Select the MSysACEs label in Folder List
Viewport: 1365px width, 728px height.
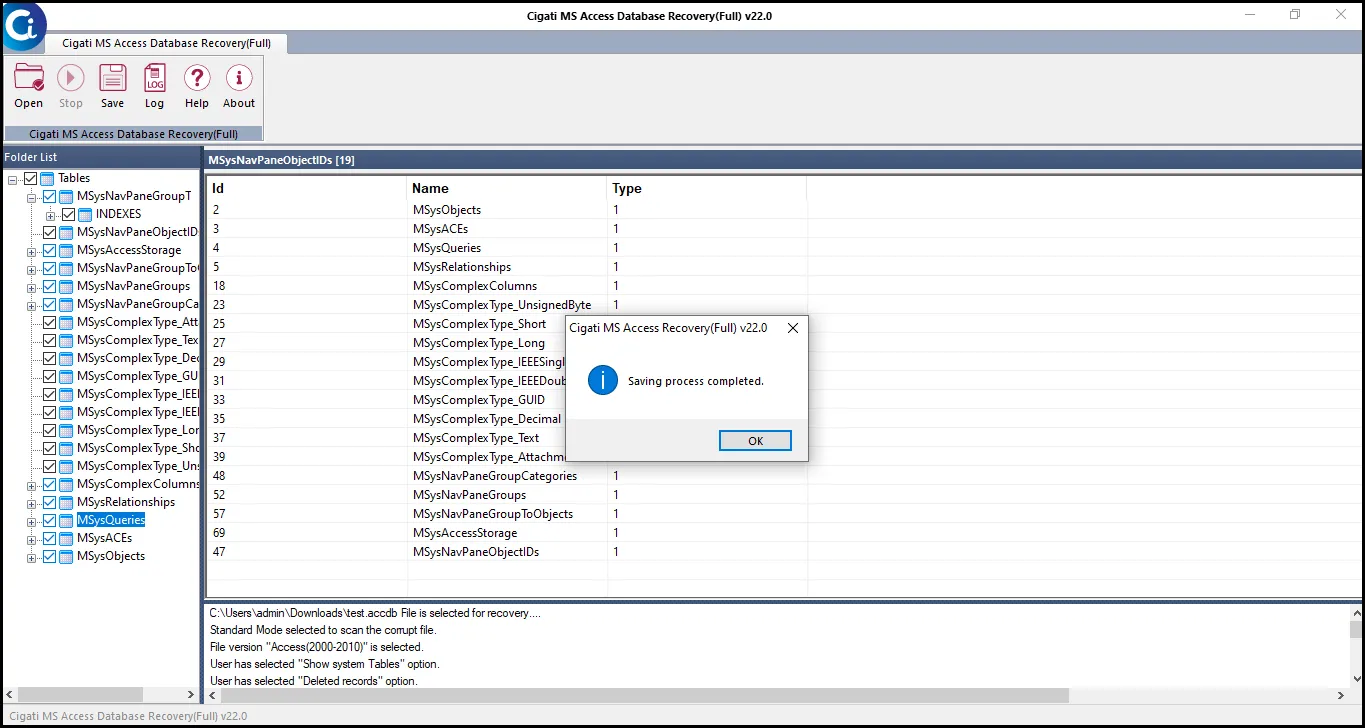coord(104,538)
